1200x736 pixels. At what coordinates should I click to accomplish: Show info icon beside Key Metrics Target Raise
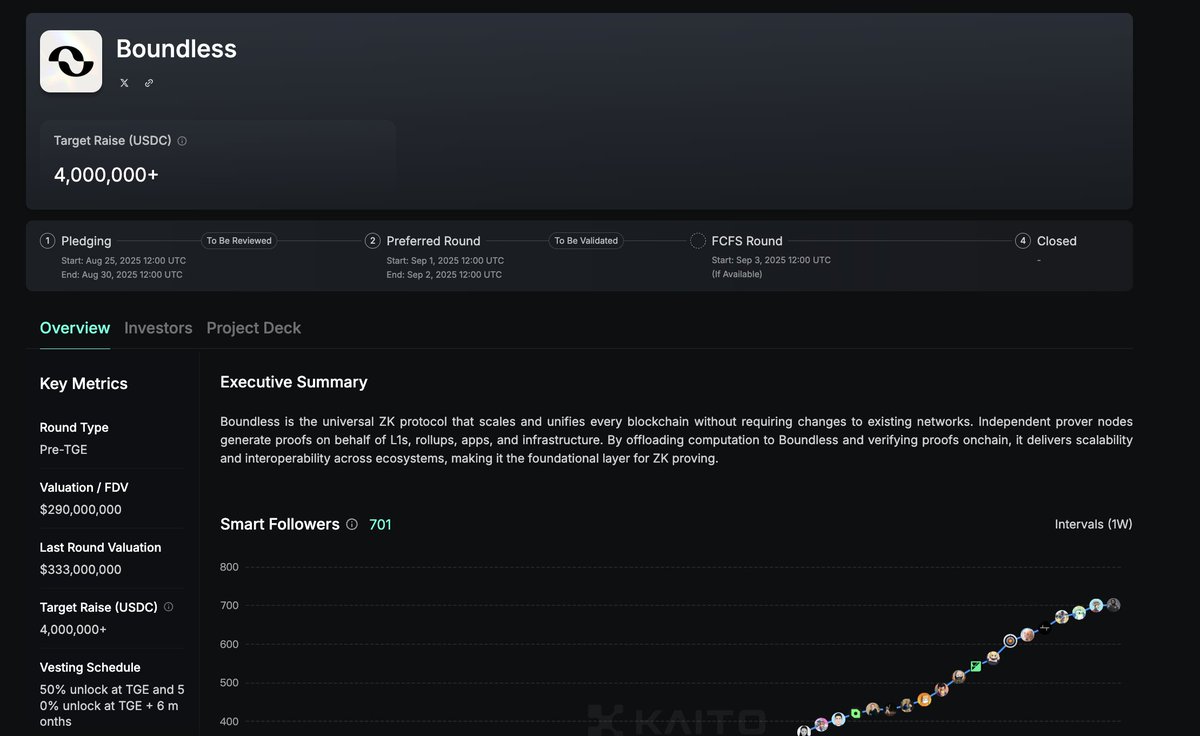point(168,607)
